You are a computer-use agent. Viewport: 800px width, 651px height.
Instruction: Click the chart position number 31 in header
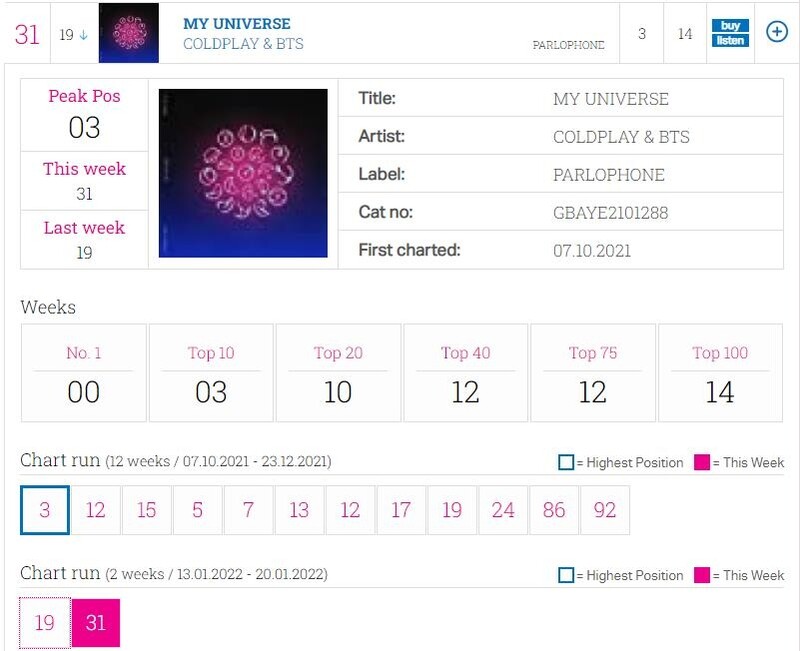click(27, 34)
